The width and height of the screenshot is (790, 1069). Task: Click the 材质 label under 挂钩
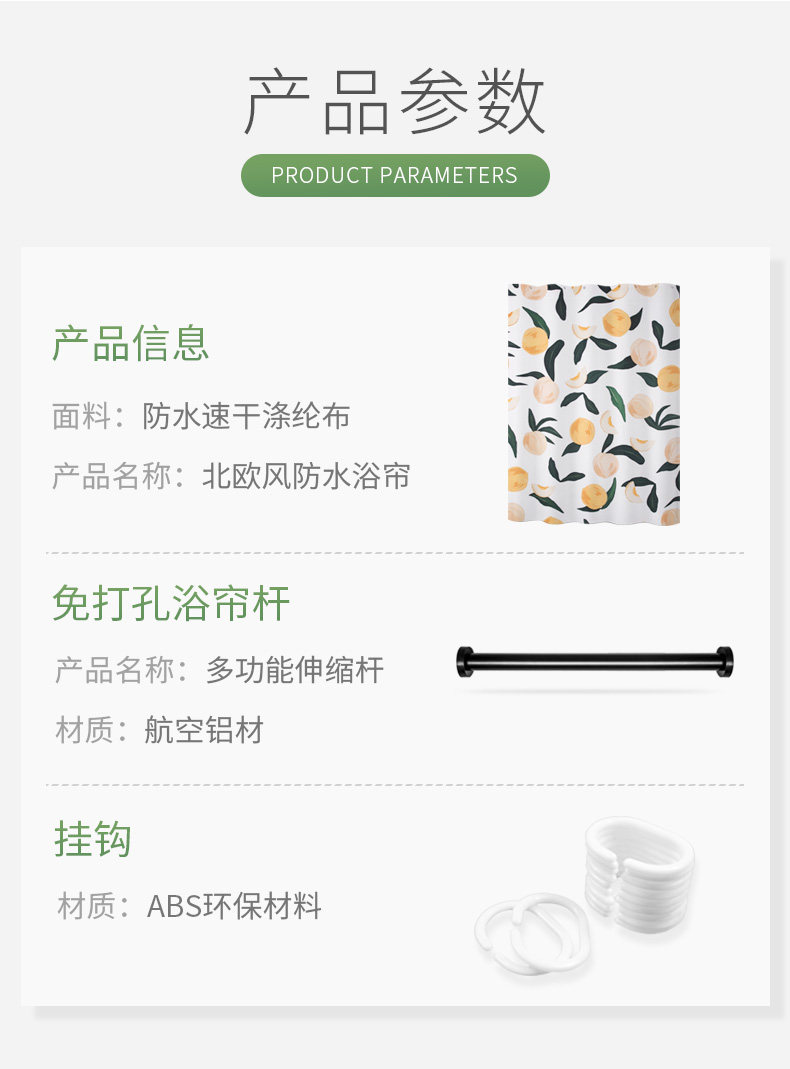pos(85,906)
